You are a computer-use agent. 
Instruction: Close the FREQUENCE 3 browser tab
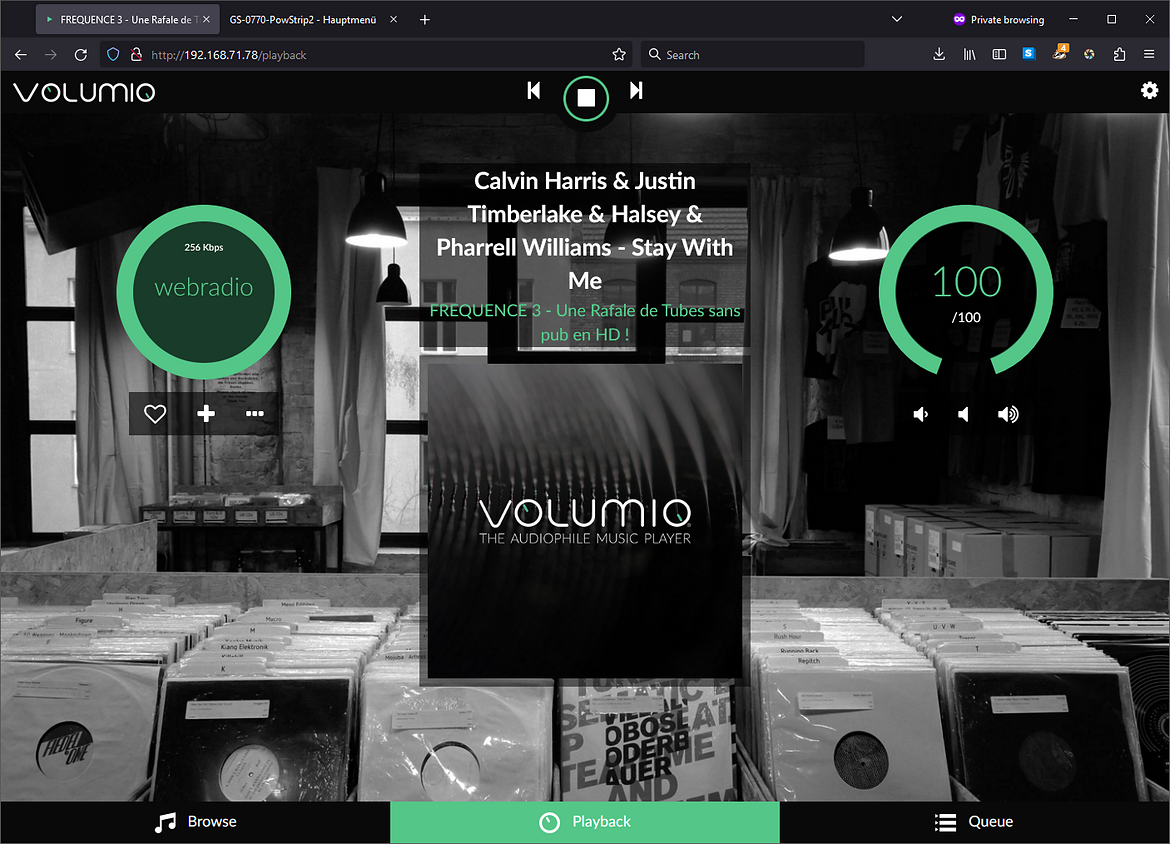(x=207, y=19)
